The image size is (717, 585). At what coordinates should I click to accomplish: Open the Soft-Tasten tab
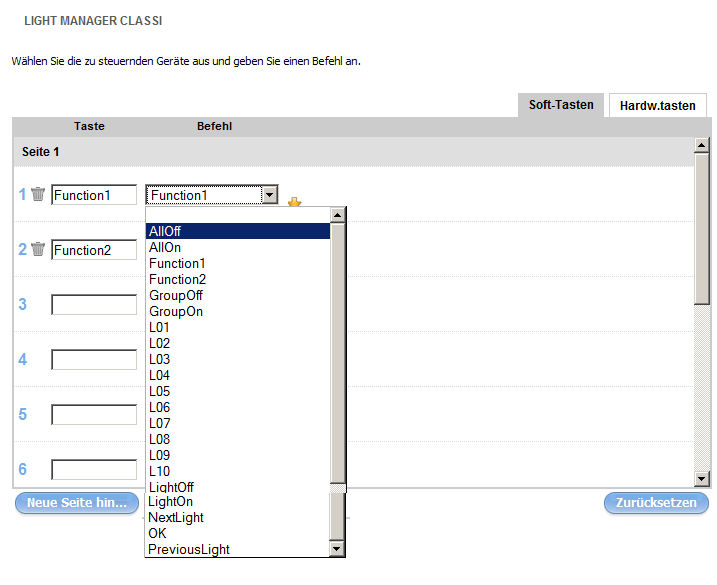pos(561,104)
